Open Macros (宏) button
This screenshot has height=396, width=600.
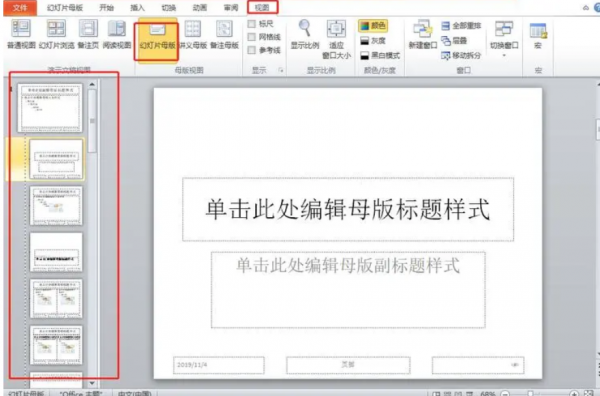tap(538, 36)
